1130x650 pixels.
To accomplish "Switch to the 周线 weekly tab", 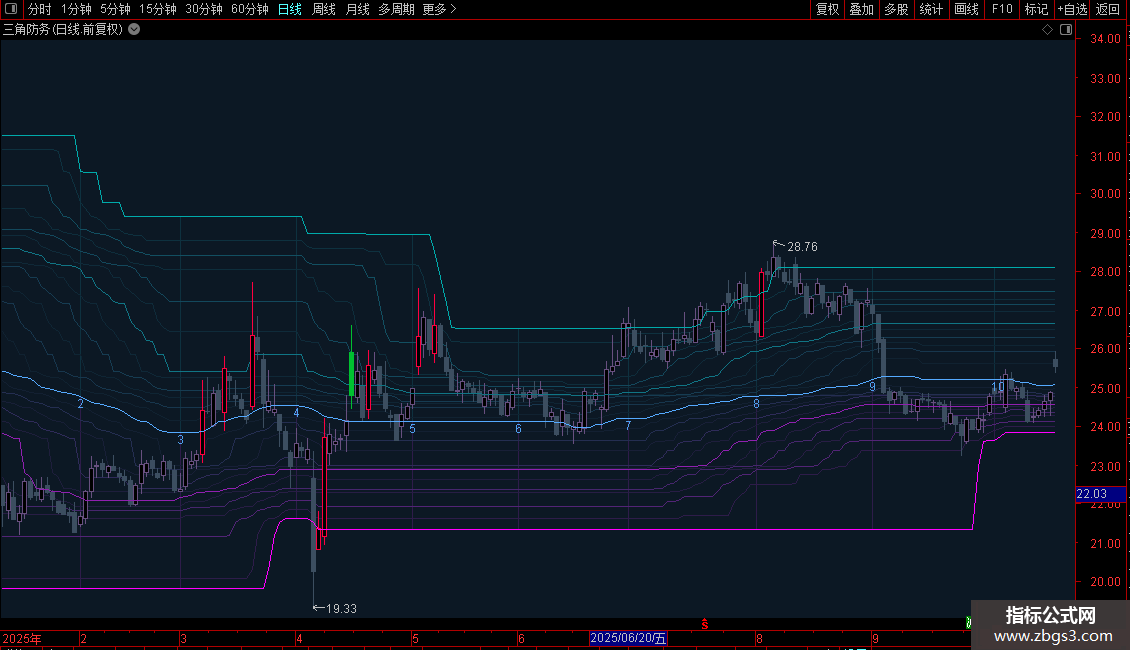I will pyautogui.click(x=324, y=9).
